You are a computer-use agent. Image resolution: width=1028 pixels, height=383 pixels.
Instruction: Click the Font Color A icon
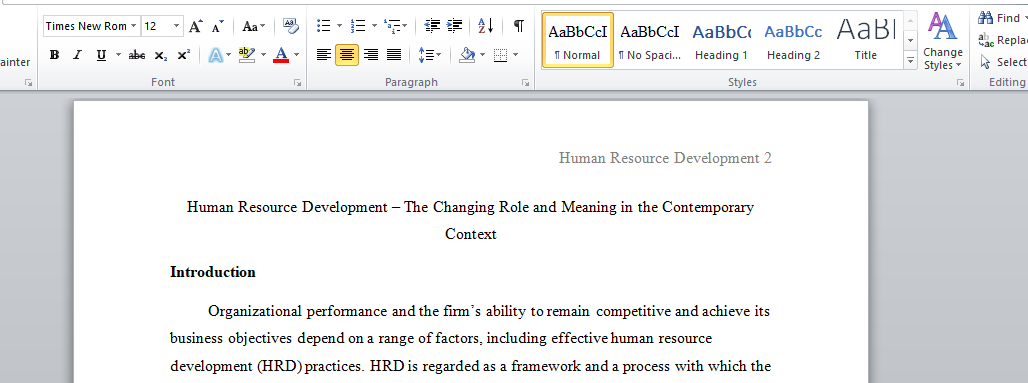pos(281,55)
